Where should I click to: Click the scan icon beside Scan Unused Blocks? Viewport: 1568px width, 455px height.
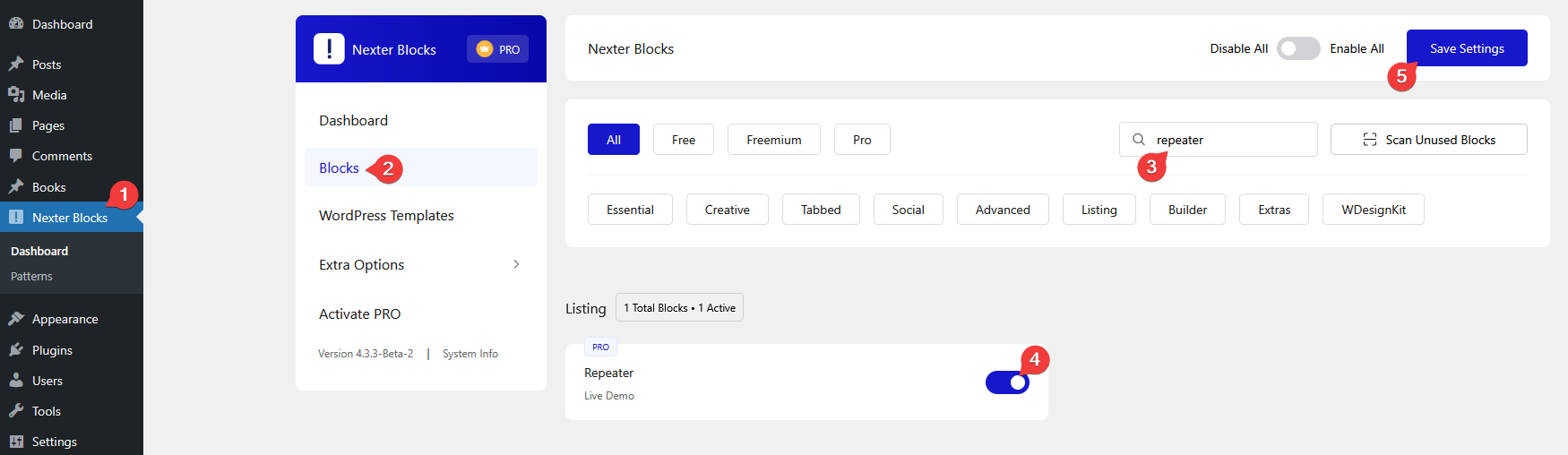[x=1370, y=140]
